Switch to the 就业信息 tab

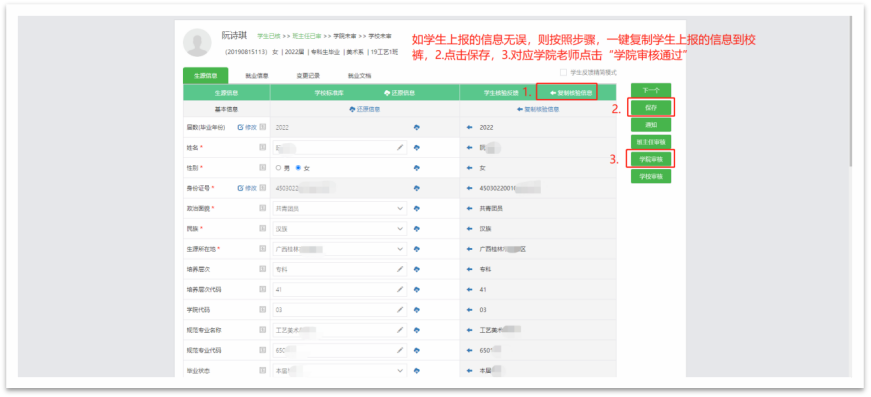tap(257, 76)
